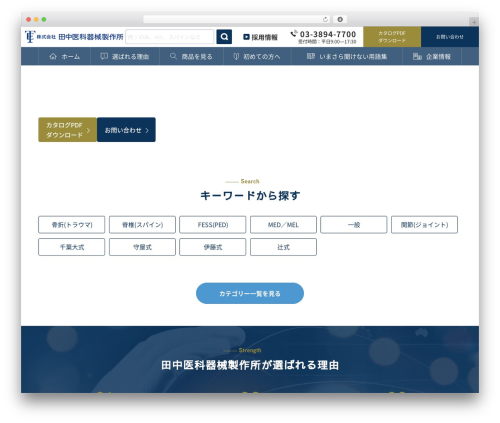This screenshot has height=423, width=500.
Task: Reload the page with browser refresh icon
Action: point(325,19)
